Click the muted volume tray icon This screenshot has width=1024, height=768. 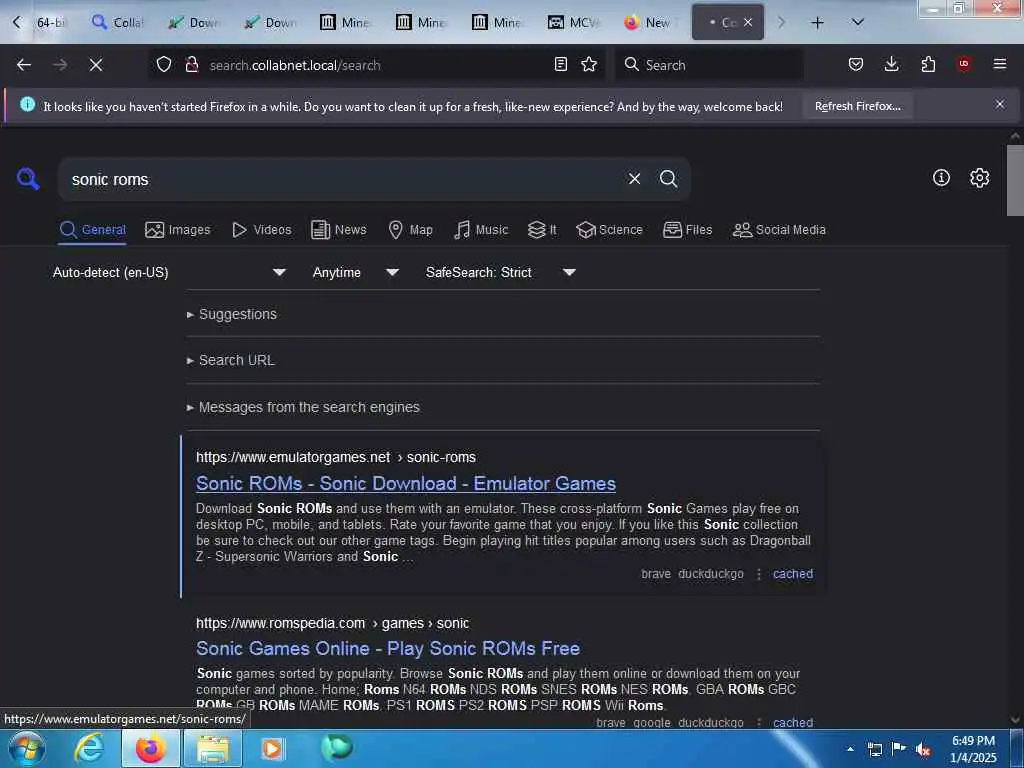click(x=923, y=749)
